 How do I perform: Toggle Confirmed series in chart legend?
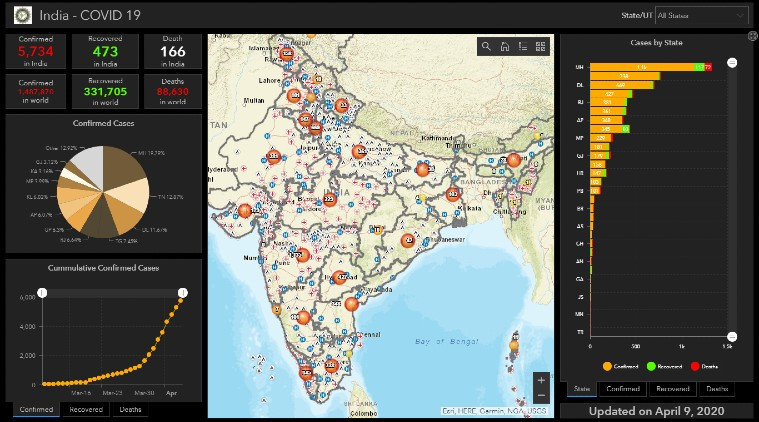(x=621, y=366)
